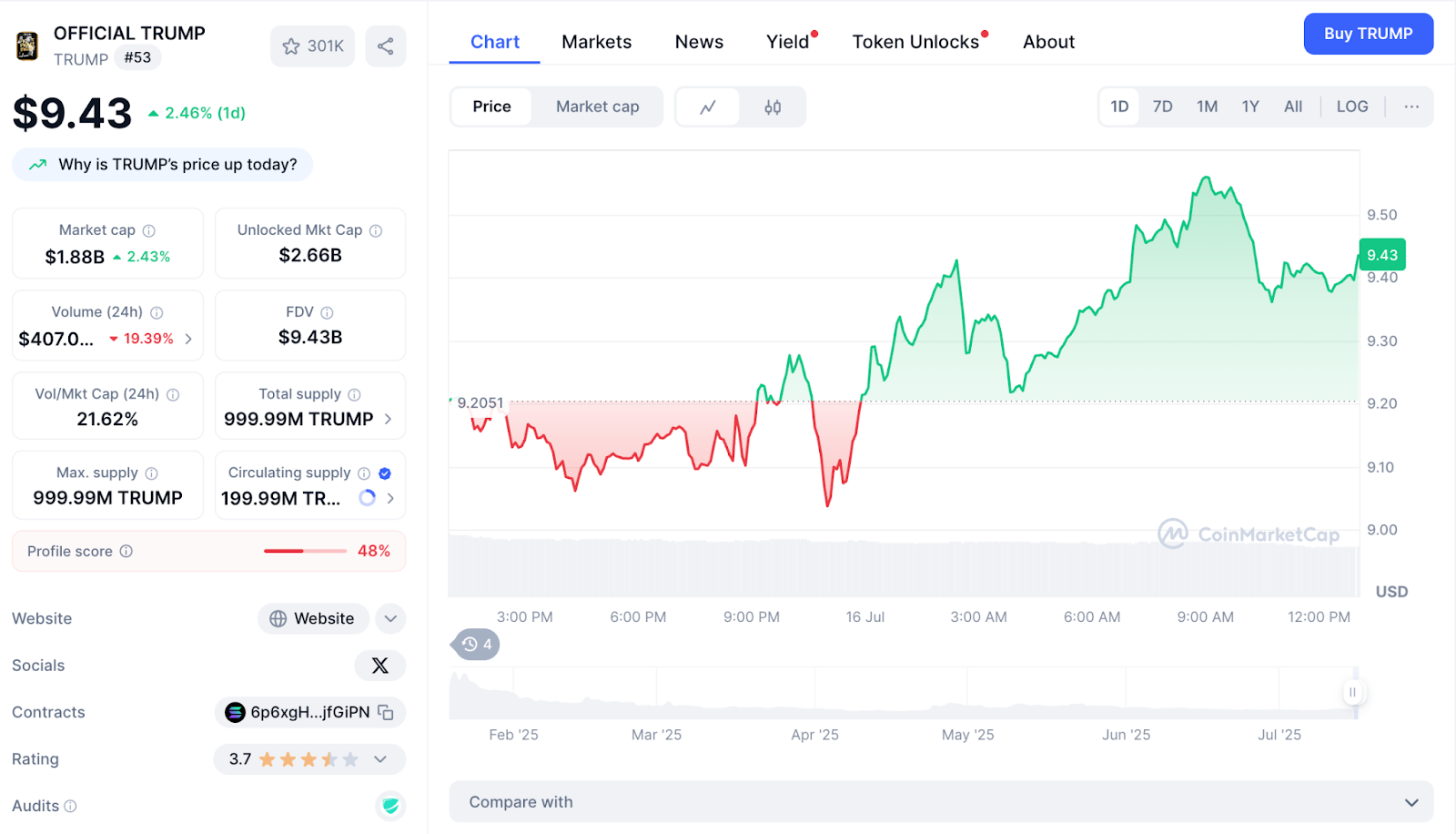Click the verified circulating supply badge
1456x834 pixels.
[385, 473]
